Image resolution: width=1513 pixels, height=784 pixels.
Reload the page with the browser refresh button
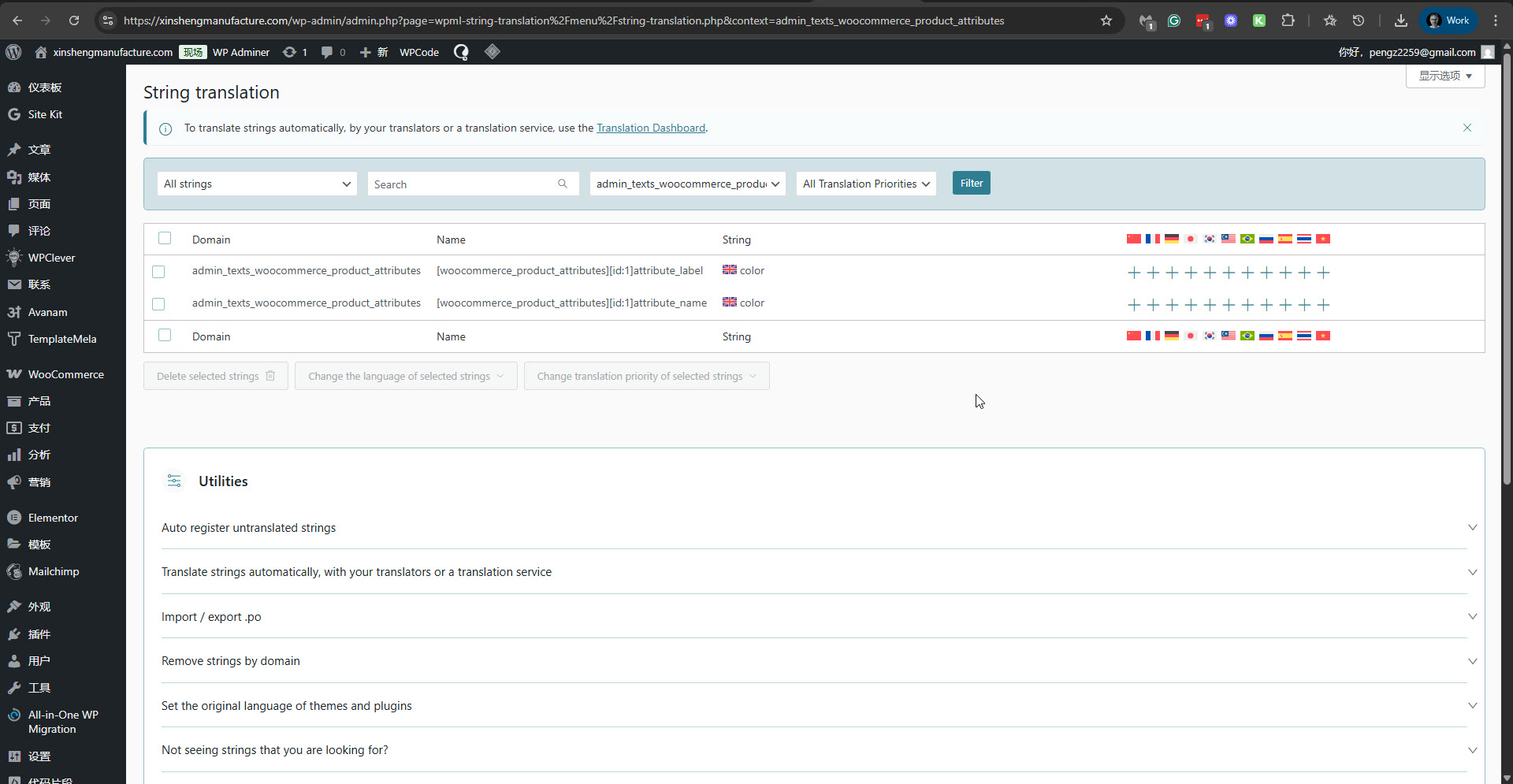tap(74, 20)
